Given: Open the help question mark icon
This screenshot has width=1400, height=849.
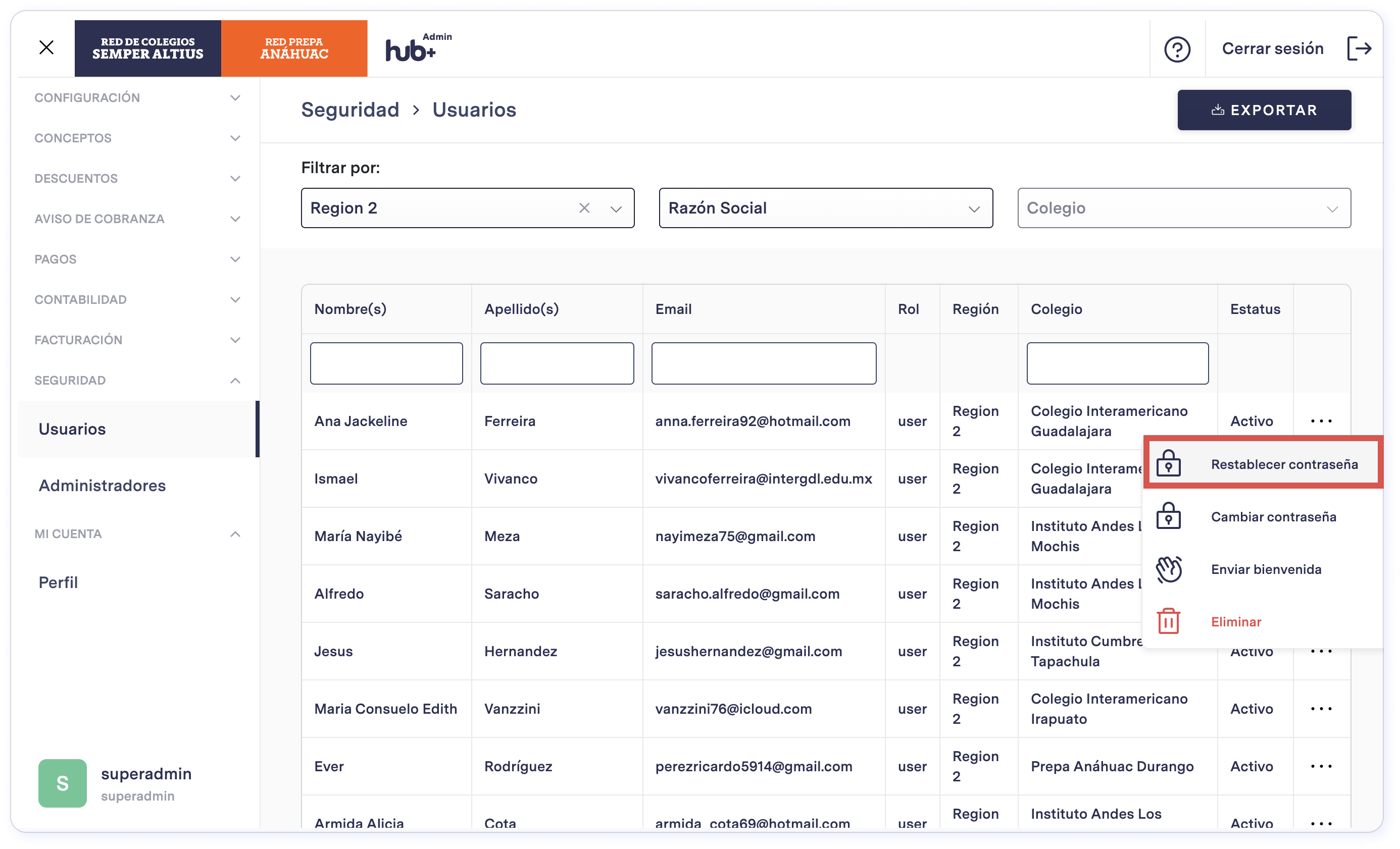Looking at the screenshot, I should point(1177,49).
